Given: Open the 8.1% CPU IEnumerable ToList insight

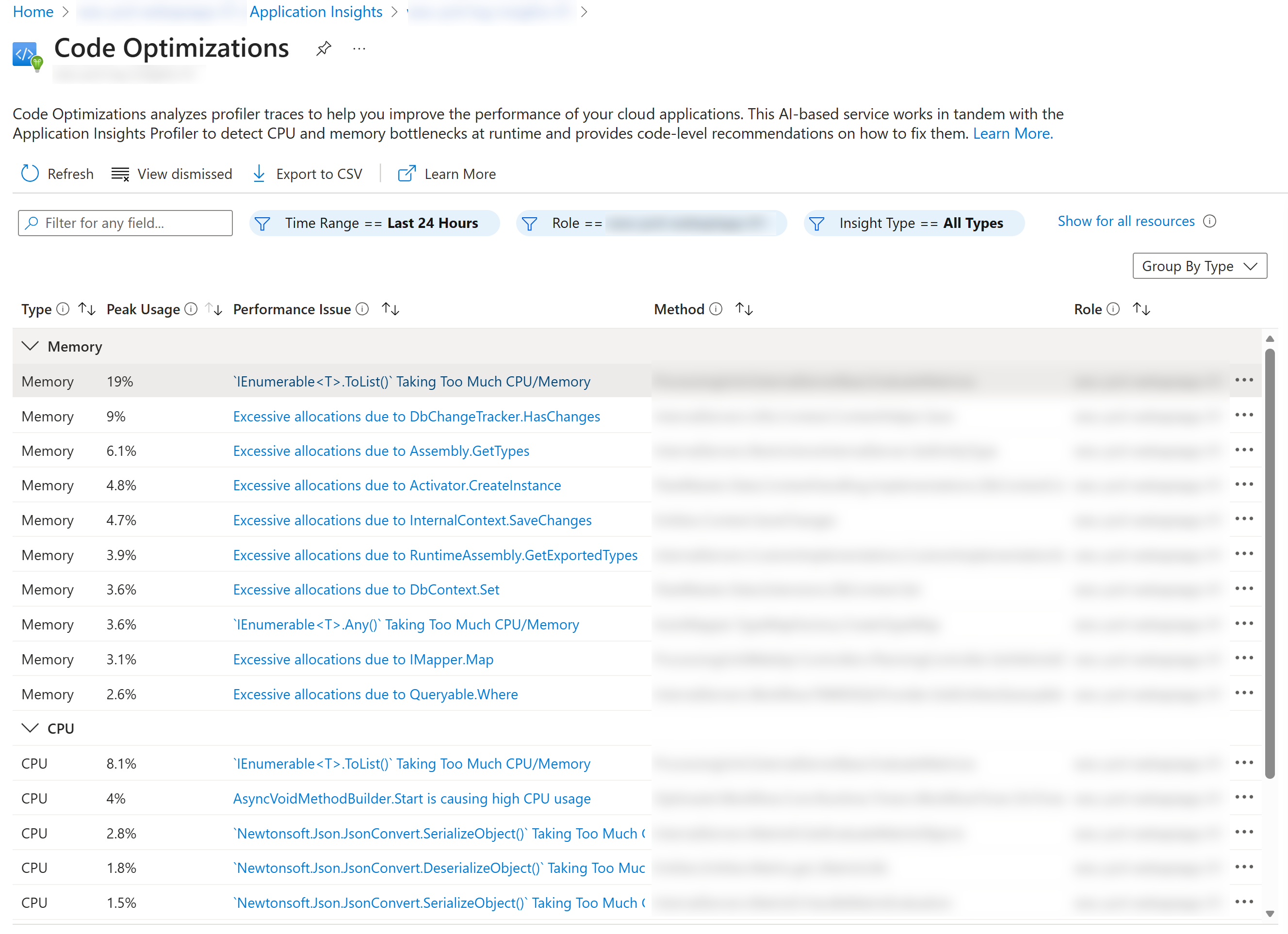Looking at the screenshot, I should tap(412, 764).
